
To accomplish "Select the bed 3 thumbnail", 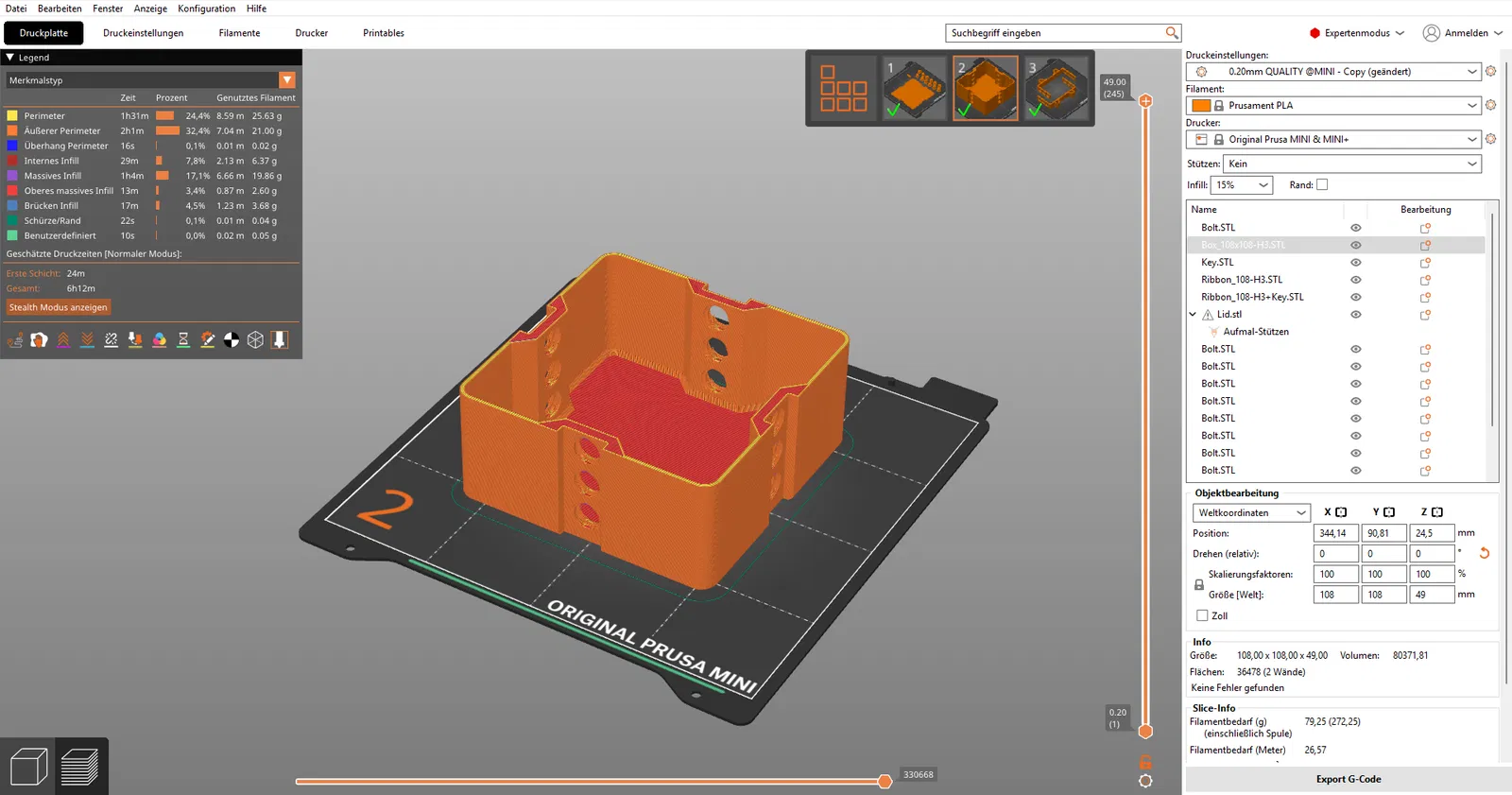I will click(x=1056, y=88).
